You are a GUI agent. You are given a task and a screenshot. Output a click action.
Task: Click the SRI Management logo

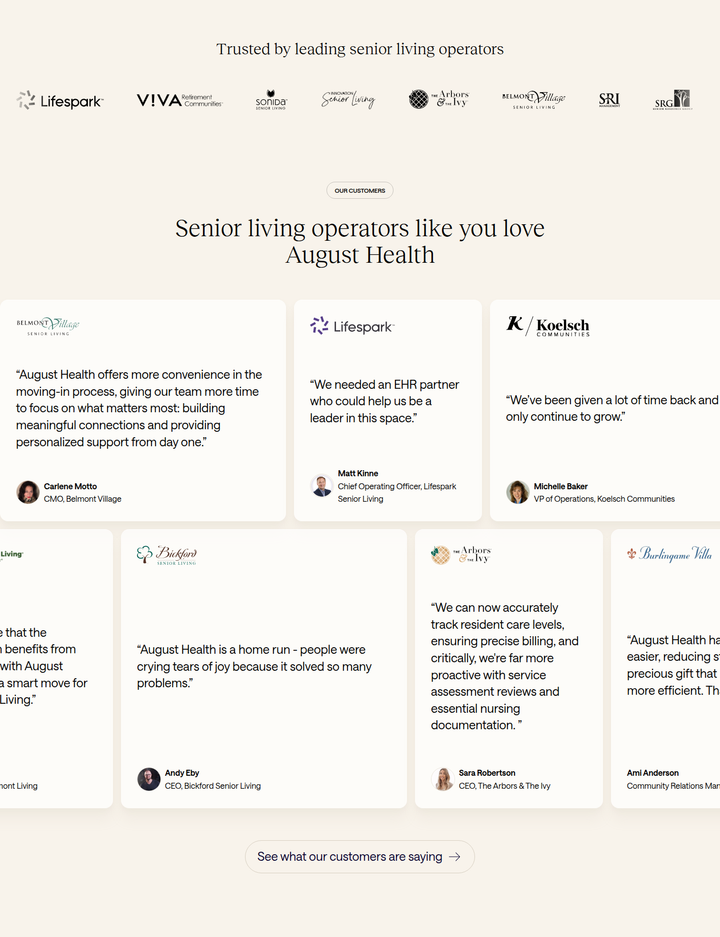(609, 100)
